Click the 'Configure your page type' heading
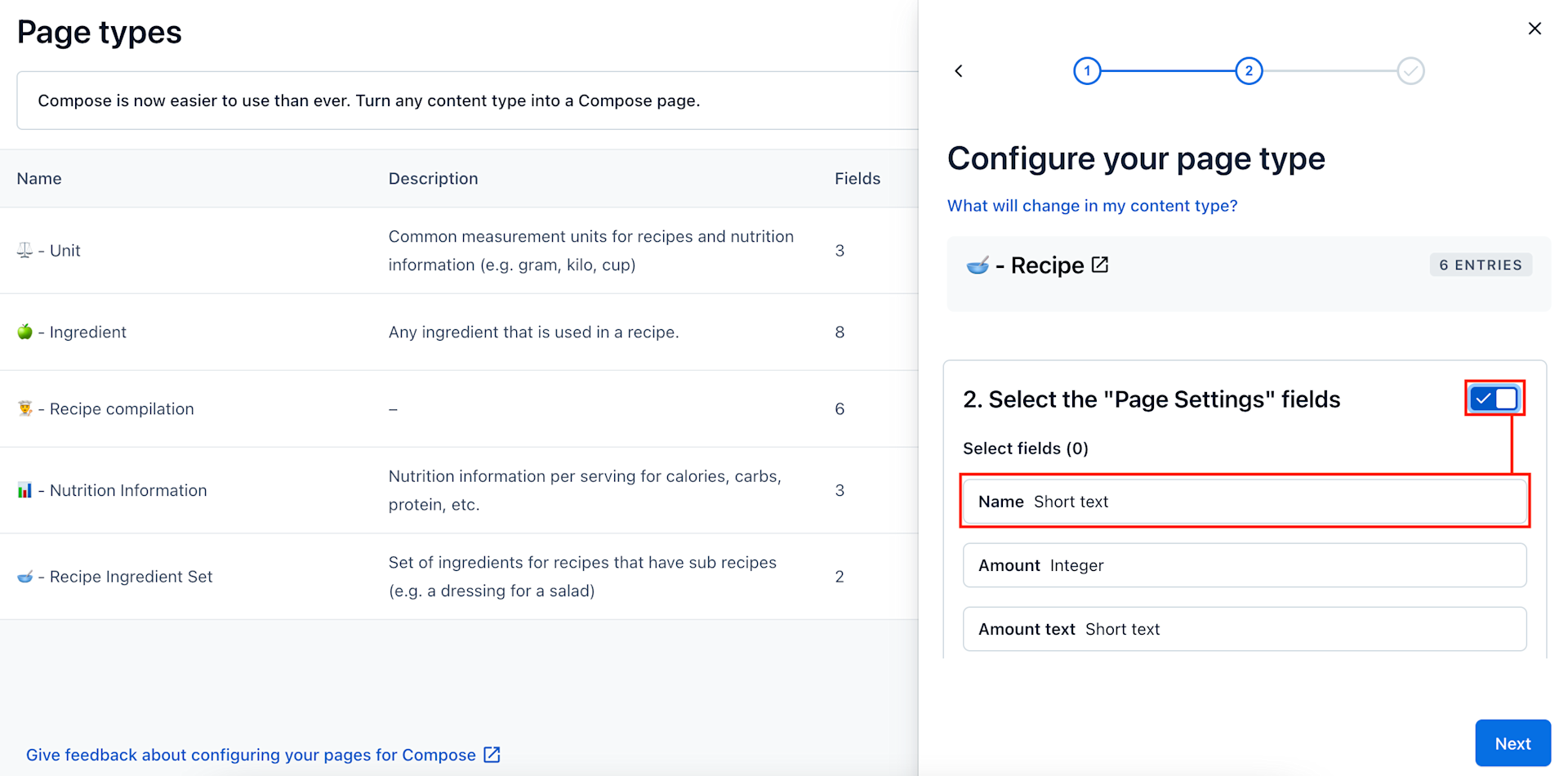The height and width of the screenshot is (776, 1568). click(x=1136, y=158)
